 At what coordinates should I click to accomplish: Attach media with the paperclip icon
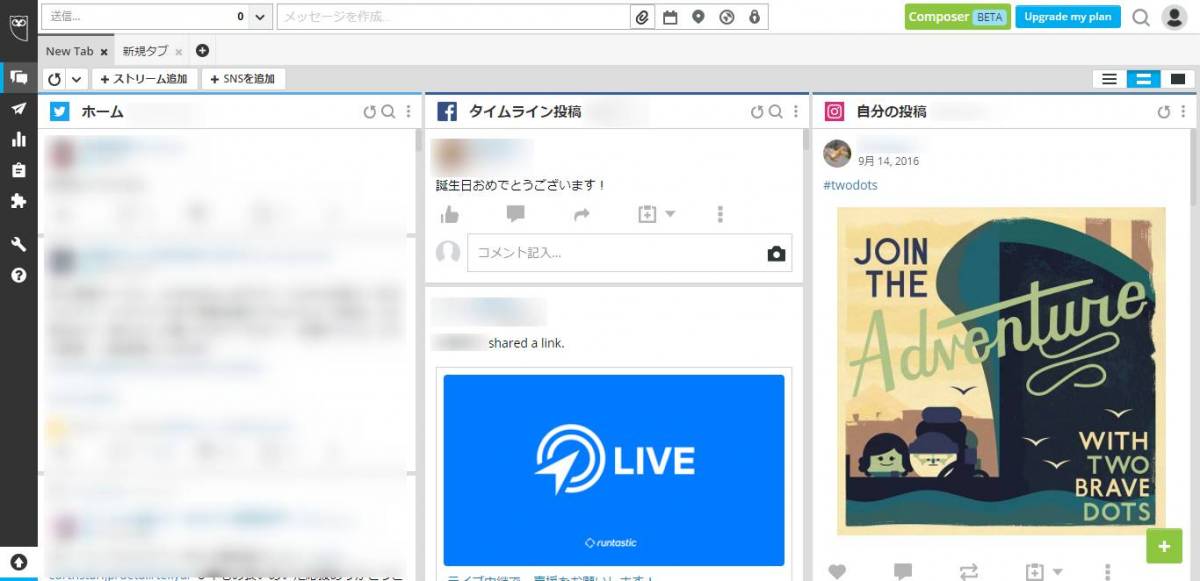(643, 17)
